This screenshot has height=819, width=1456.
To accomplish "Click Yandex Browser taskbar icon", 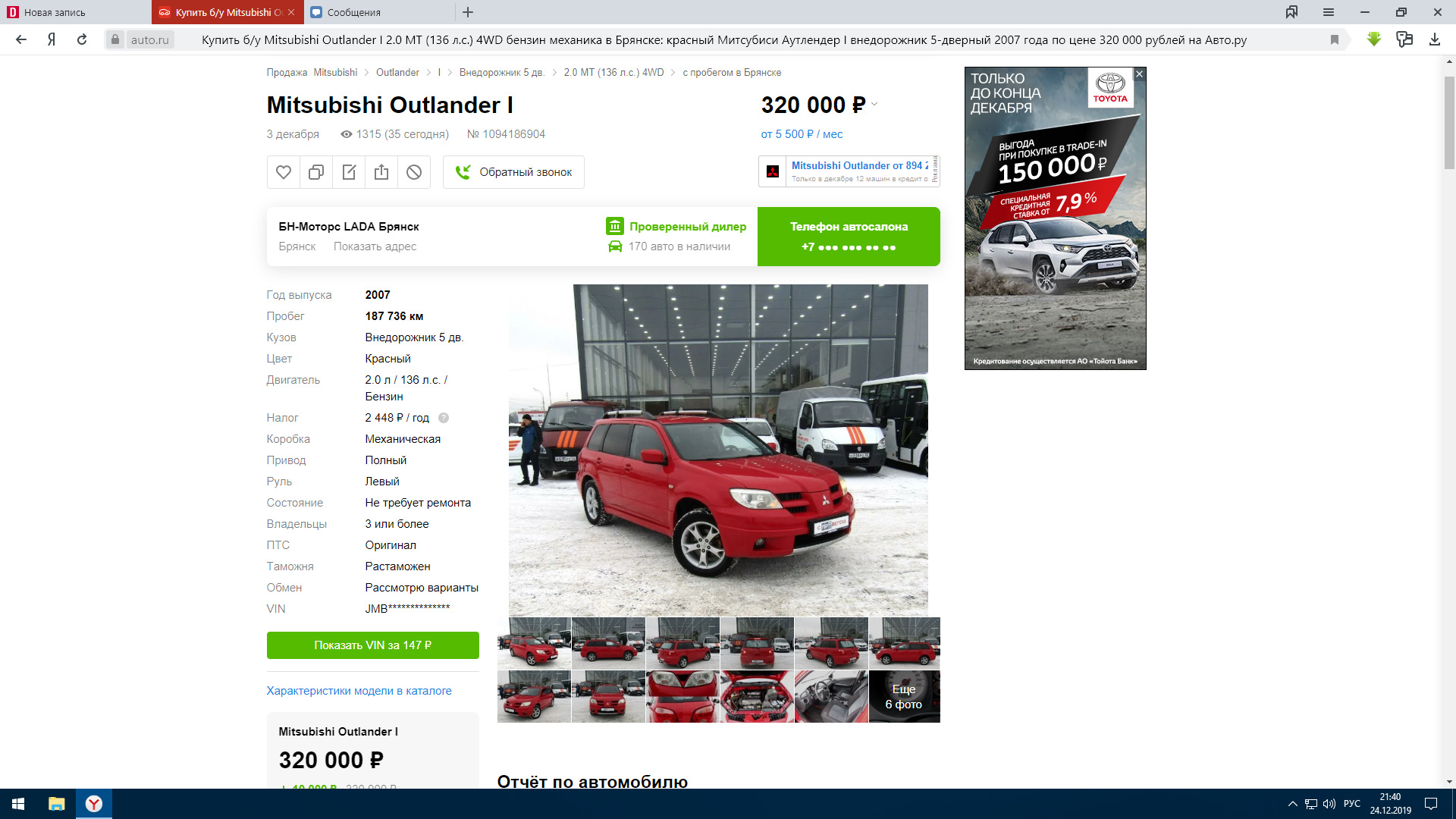I will (94, 804).
